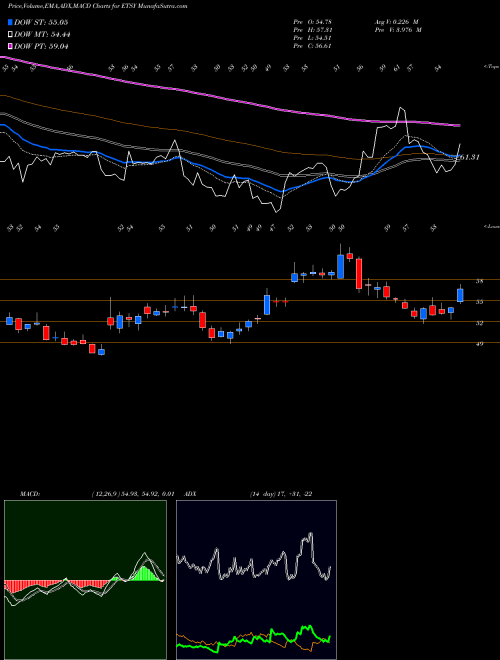
Task: Click inside the green MACD indicator panel
Action: click(x=85, y=580)
